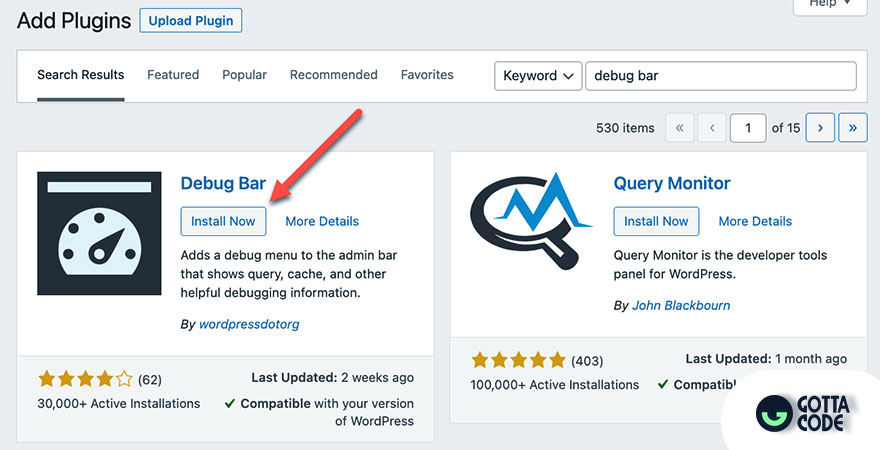The image size is (880, 450).
Task: Focus the plugin search field containing debug bar
Action: (x=721, y=76)
